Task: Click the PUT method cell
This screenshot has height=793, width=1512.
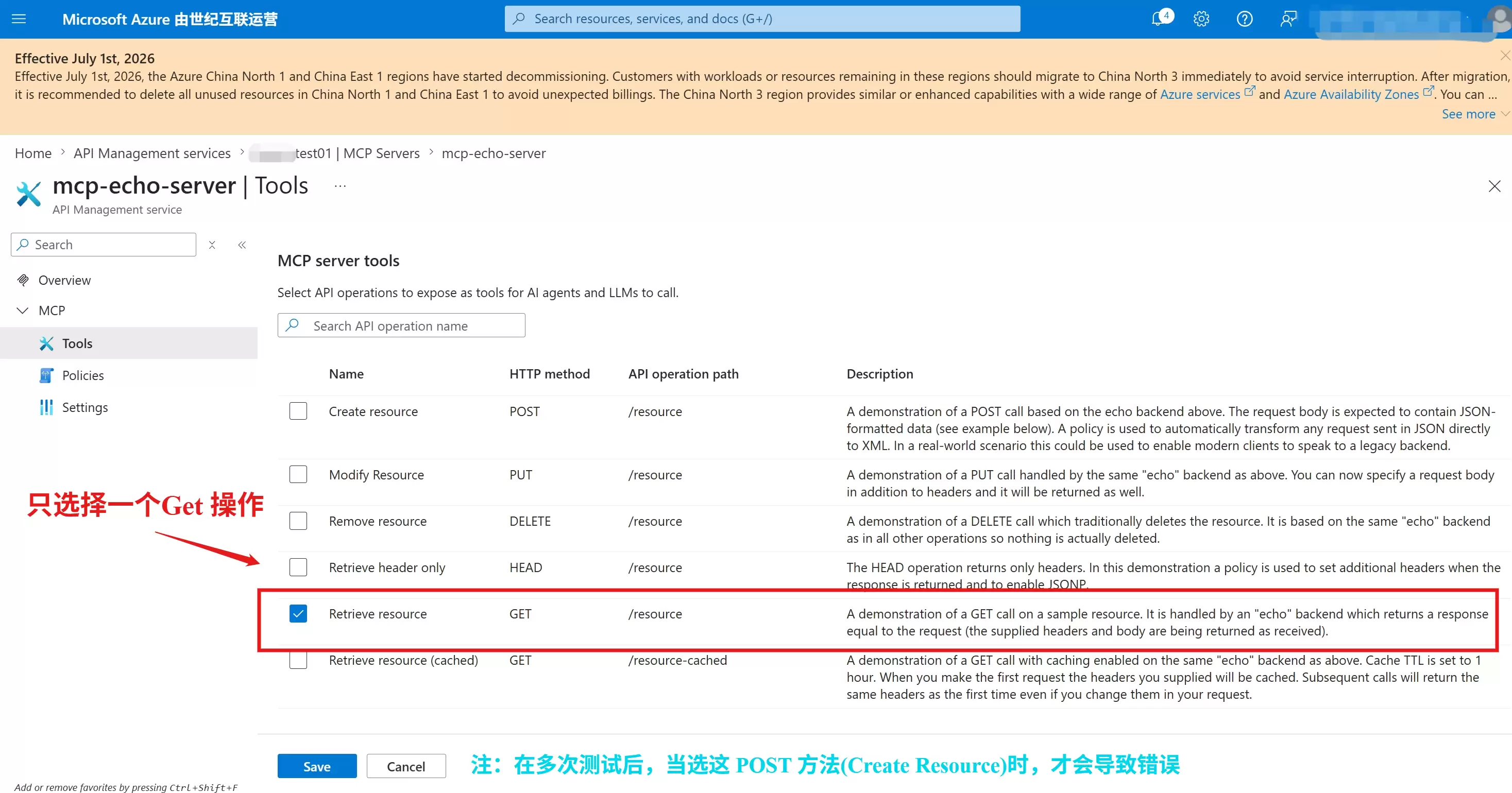Action: point(521,474)
